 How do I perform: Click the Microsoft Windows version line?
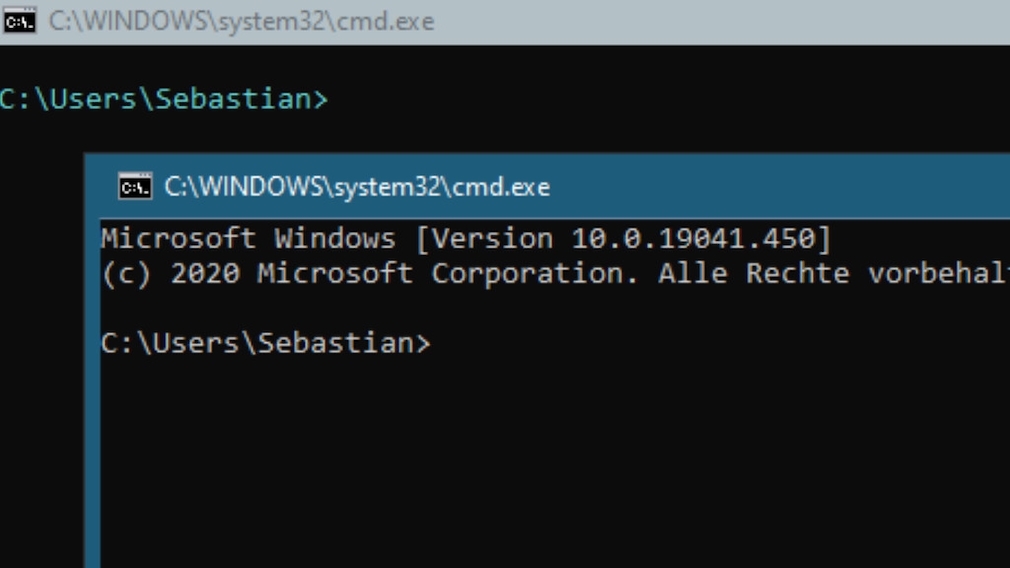pyautogui.click(x=466, y=239)
